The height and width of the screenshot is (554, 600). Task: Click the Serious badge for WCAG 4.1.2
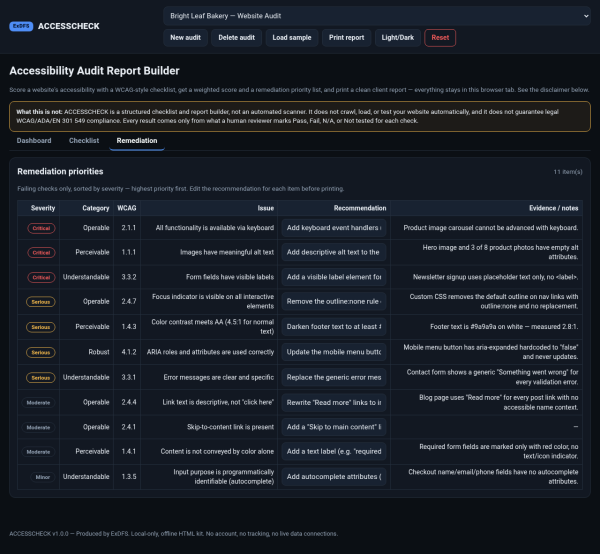[41, 352]
